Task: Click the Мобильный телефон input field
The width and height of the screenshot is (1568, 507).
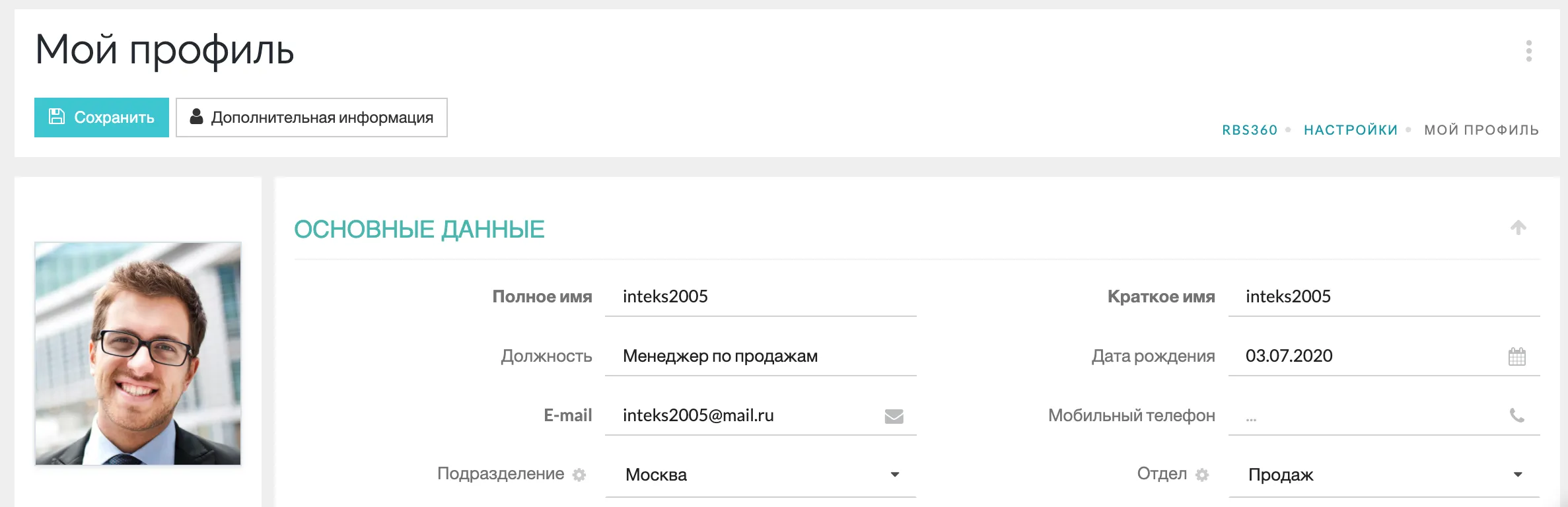Action: pos(1367,416)
